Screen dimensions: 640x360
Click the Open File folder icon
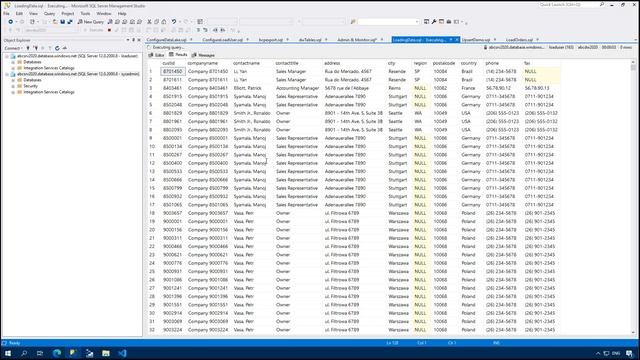pyautogui.click(x=55, y=22)
